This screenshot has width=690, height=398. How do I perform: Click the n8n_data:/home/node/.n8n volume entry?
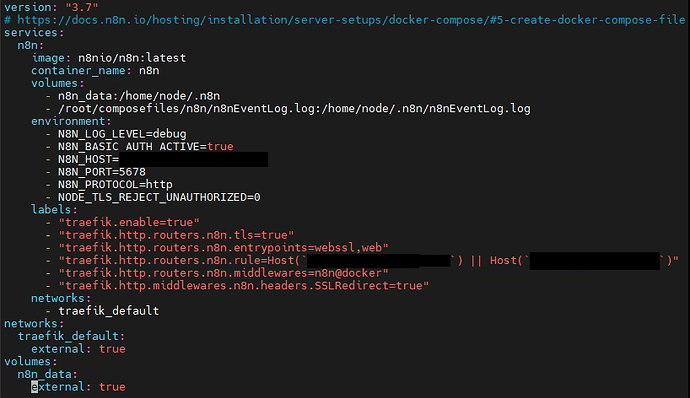click(x=139, y=96)
